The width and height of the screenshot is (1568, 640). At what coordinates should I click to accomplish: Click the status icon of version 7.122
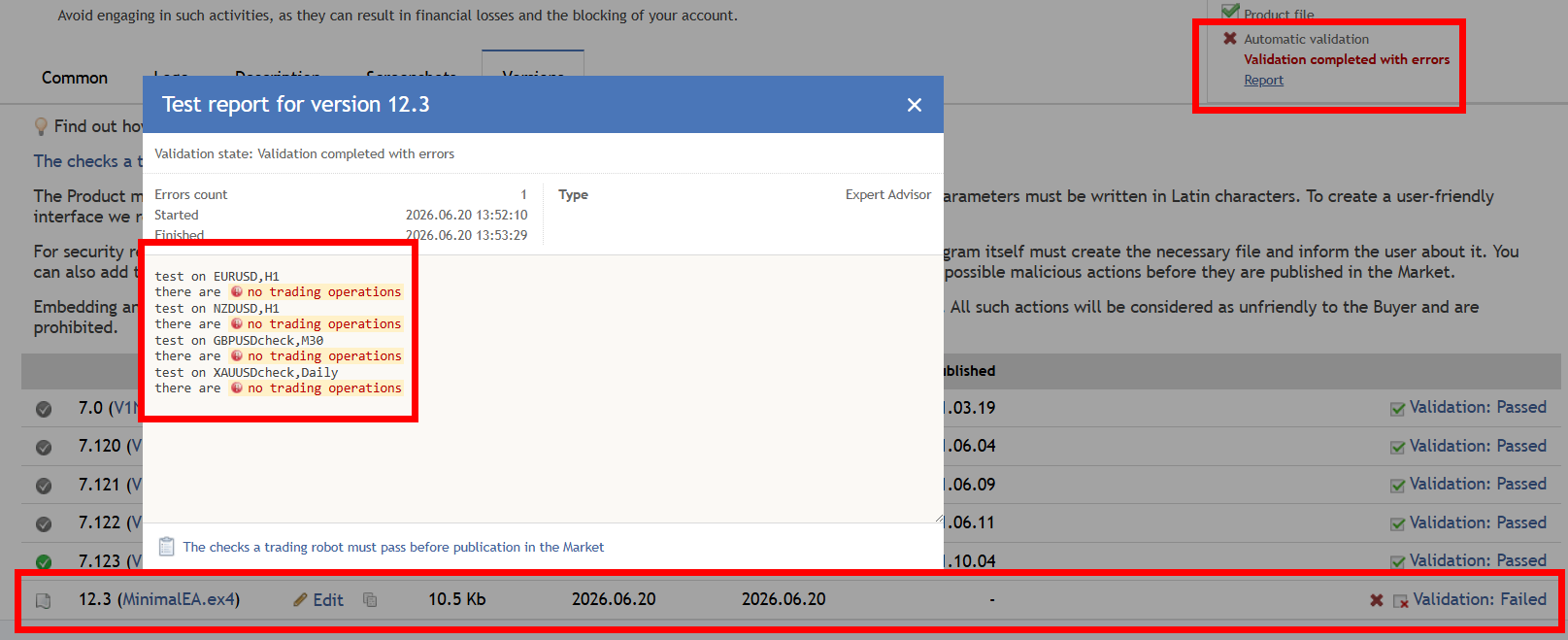tap(44, 524)
